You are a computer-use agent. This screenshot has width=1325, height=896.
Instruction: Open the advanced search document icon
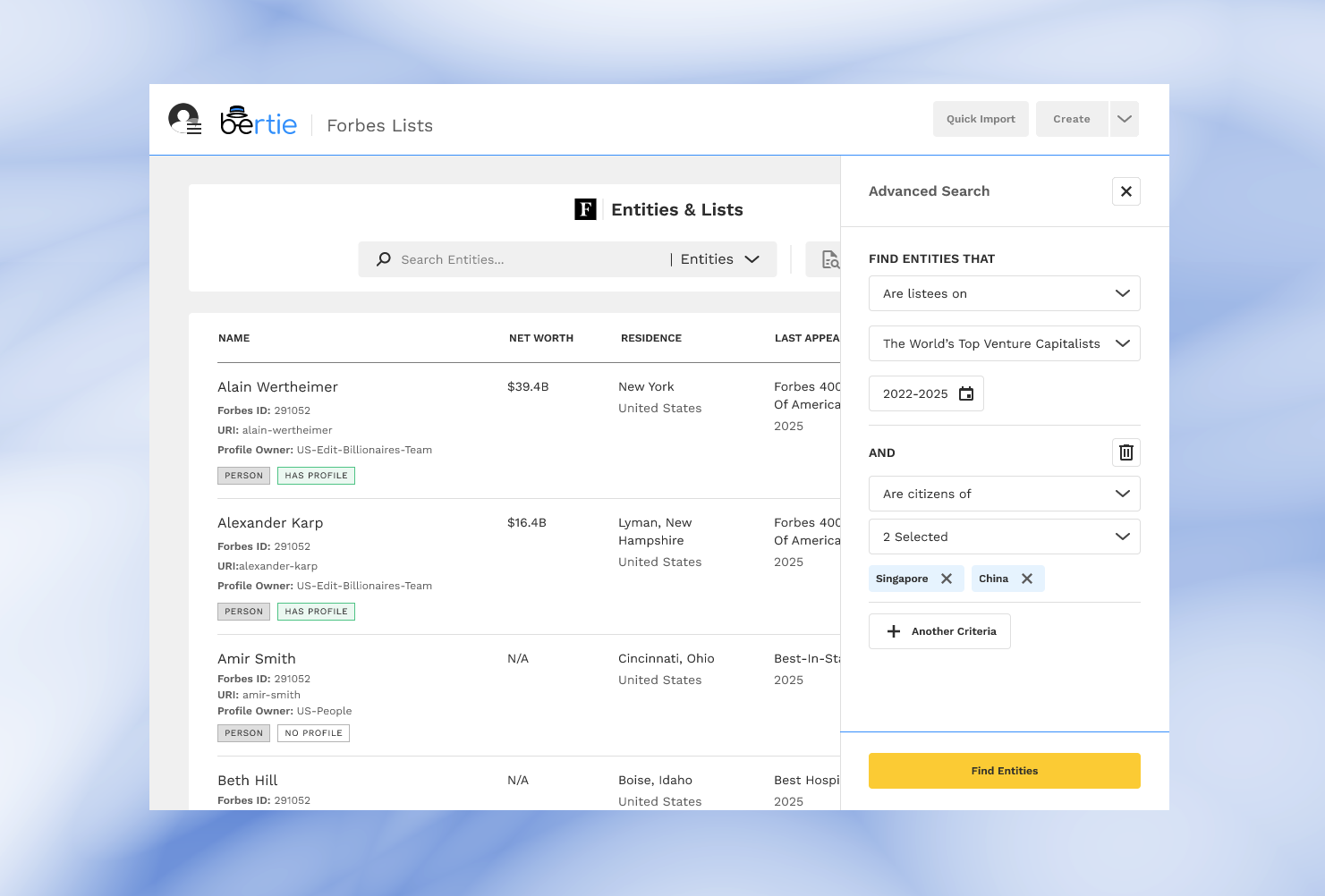tap(830, 259)
